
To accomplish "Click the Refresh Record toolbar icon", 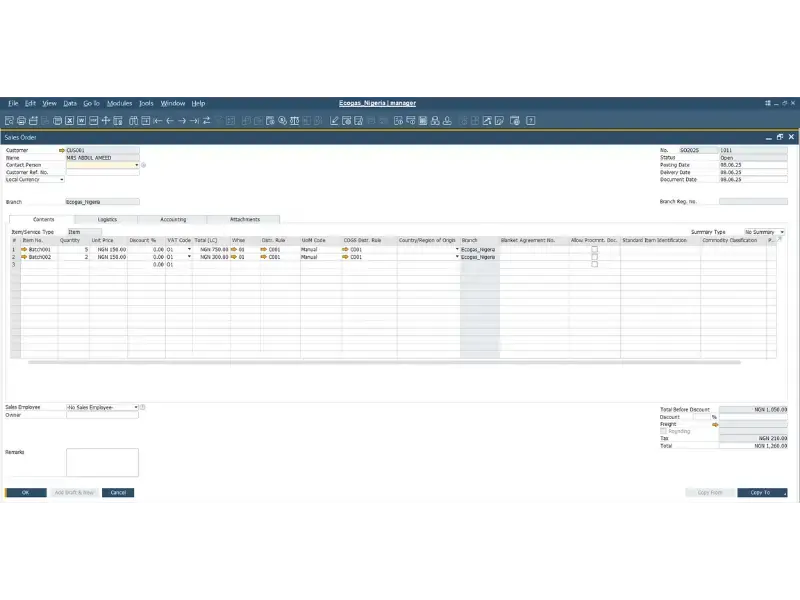I will [x=206, y=119].
